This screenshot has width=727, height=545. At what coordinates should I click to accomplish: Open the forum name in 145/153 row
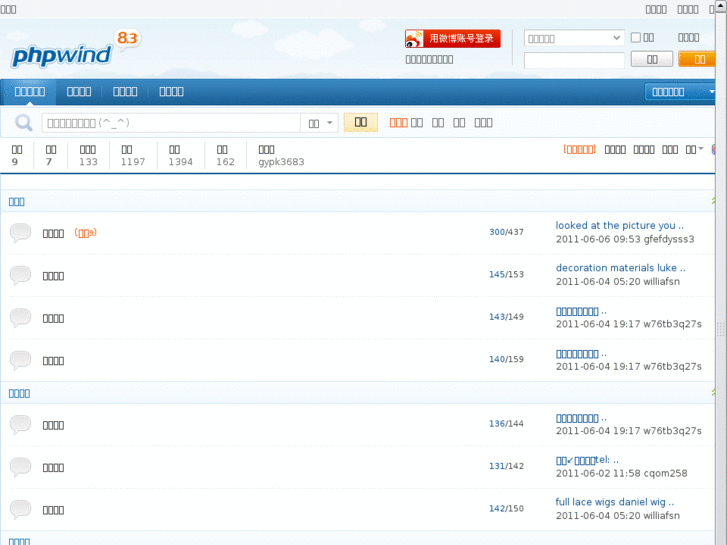tap(53, 276)
